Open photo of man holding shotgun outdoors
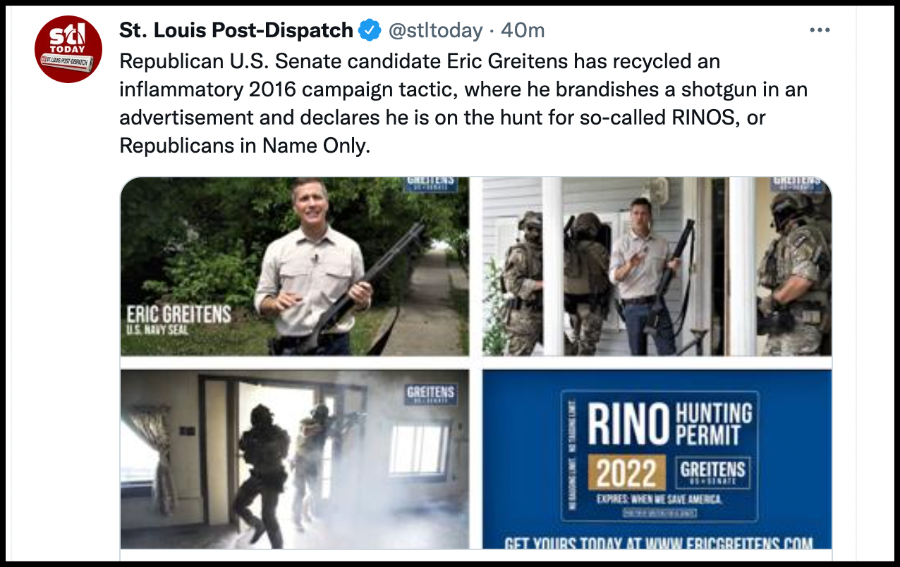This screenshot has height=567, width=900. click(x=294, y=266)
